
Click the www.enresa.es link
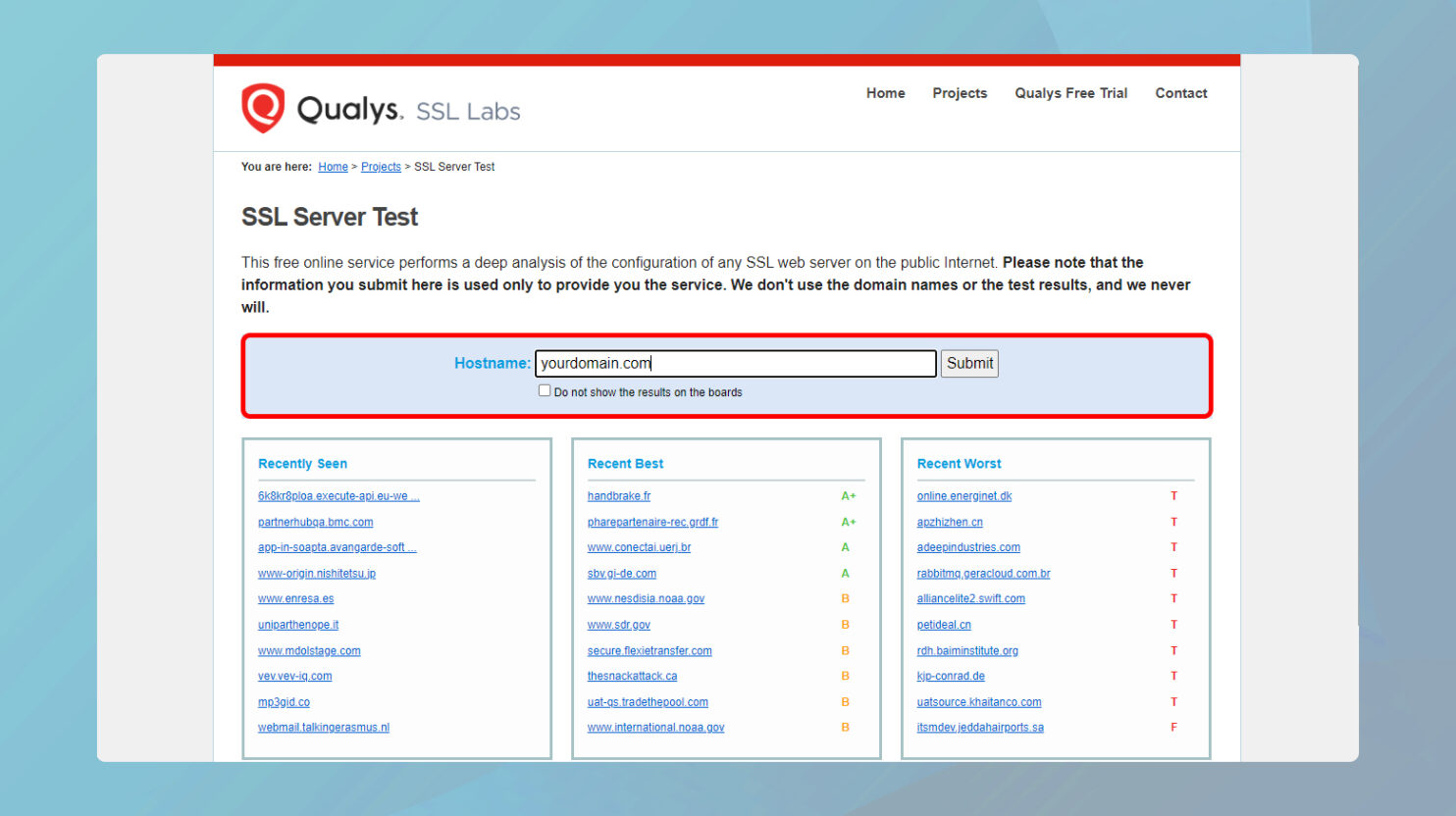pos(295,599)
